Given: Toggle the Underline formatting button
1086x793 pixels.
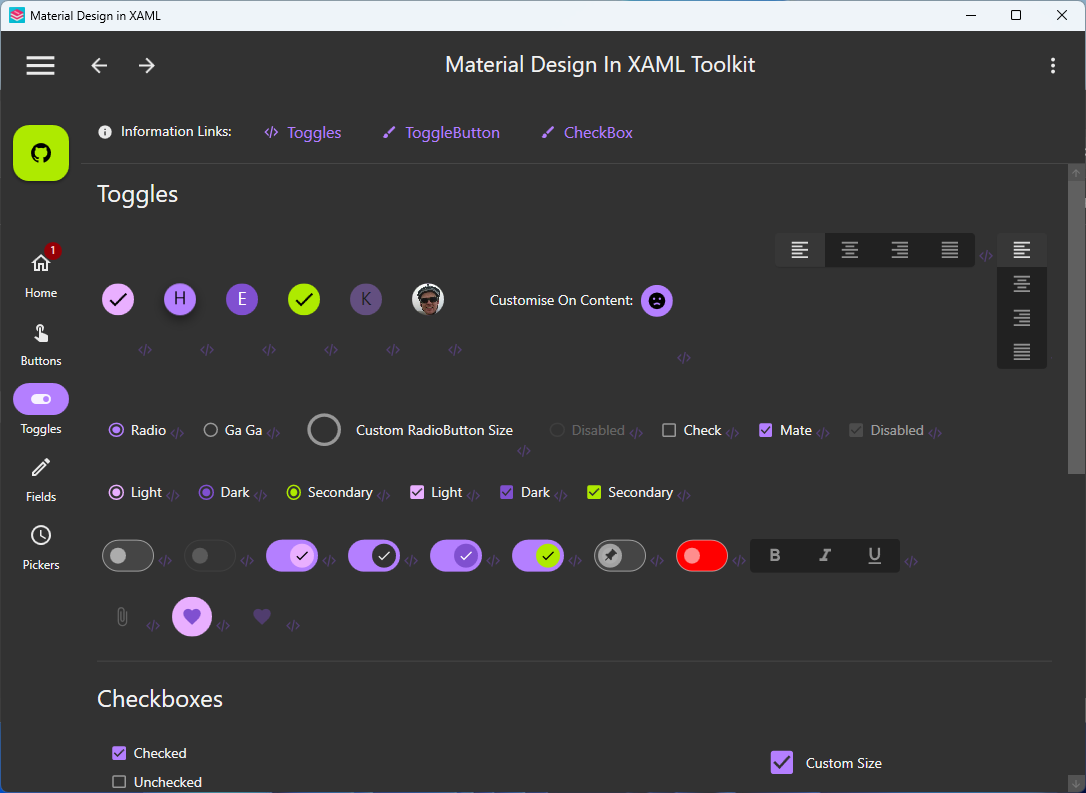Looking at the screenshot, I should pyautogui.click(x=873, y=555).
